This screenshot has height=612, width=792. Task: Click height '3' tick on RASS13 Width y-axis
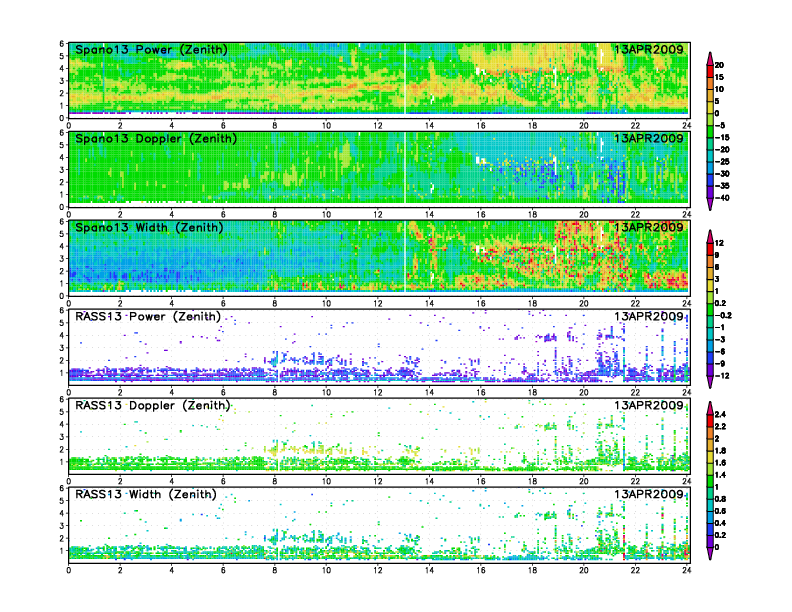tap(62, 526)
